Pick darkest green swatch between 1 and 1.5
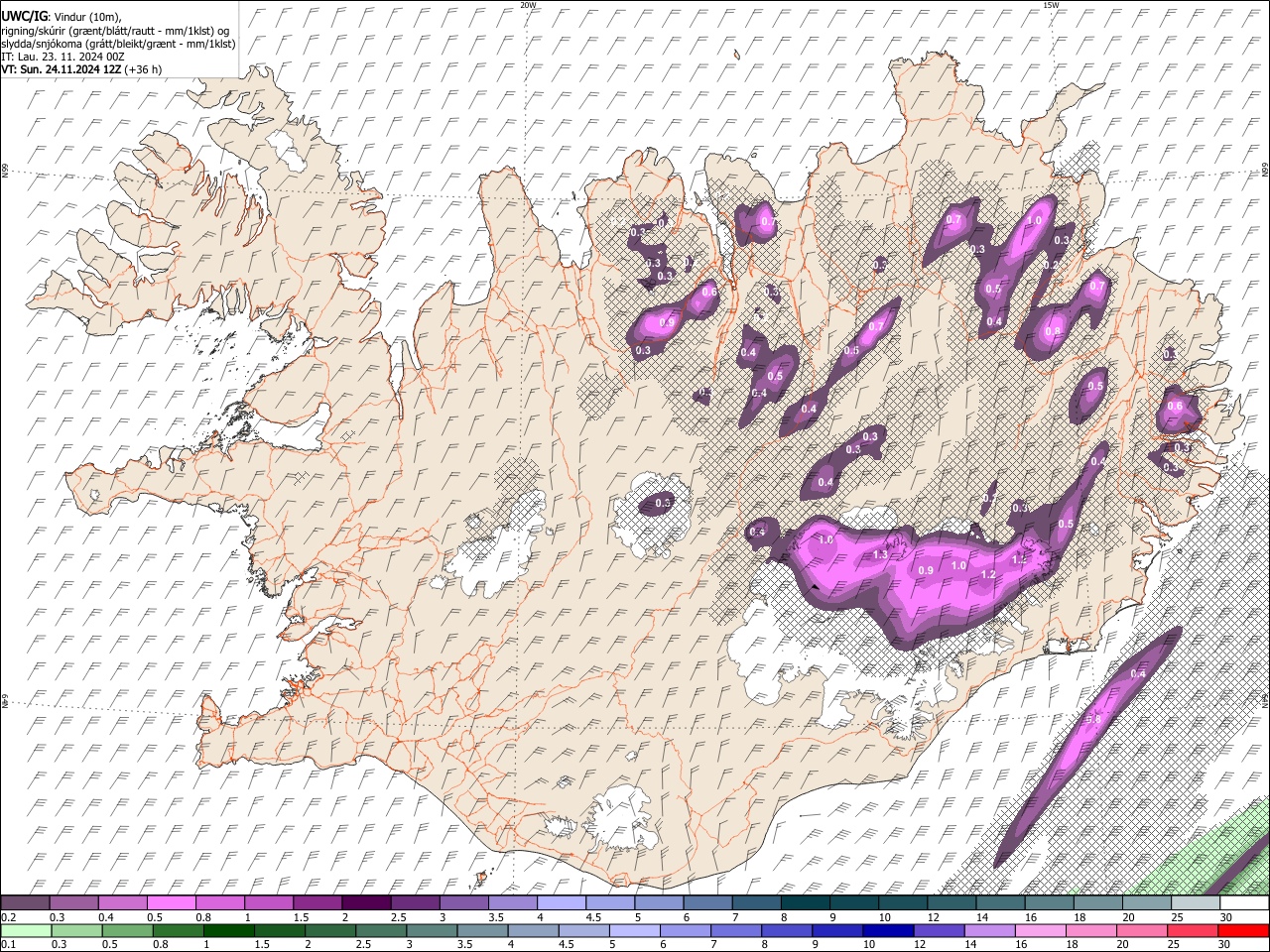 pos(227,930)
